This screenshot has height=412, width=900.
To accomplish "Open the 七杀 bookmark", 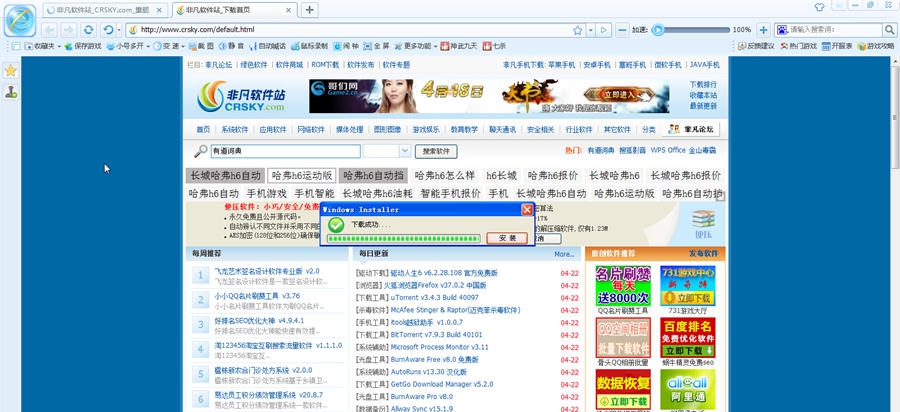I will (x=494, y=46).
